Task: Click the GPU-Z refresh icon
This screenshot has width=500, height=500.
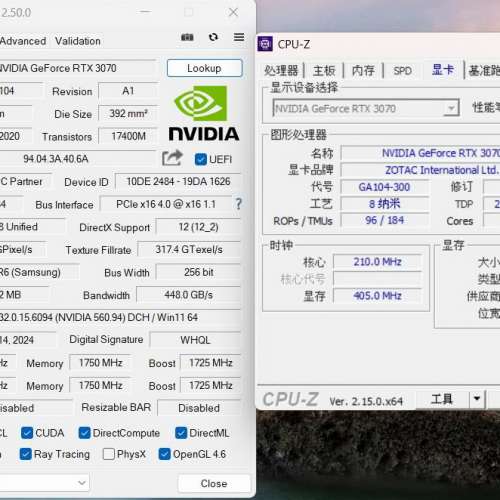Action: coord(213,37)
